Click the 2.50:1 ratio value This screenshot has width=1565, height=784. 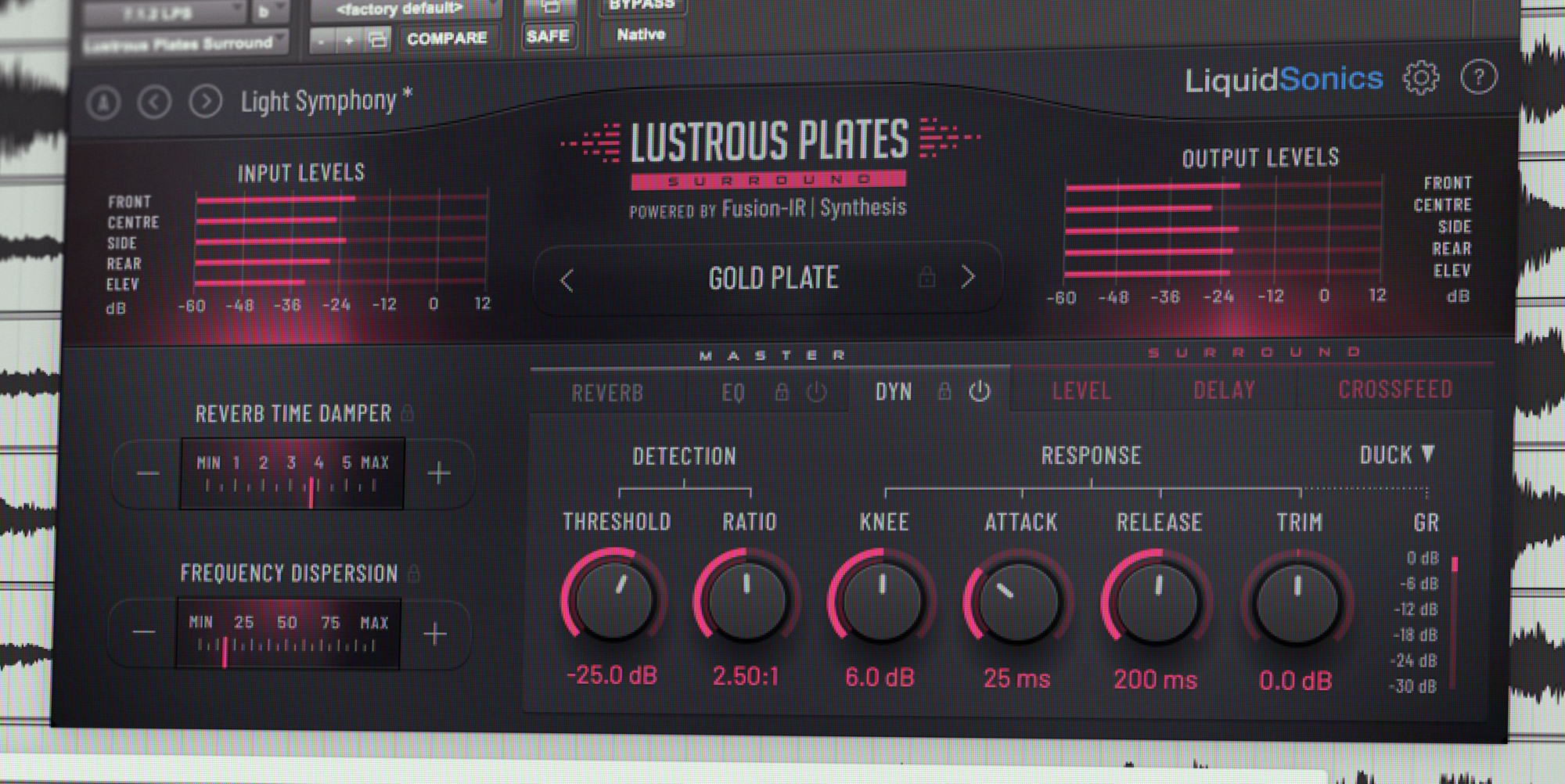(x=746, y=676)
